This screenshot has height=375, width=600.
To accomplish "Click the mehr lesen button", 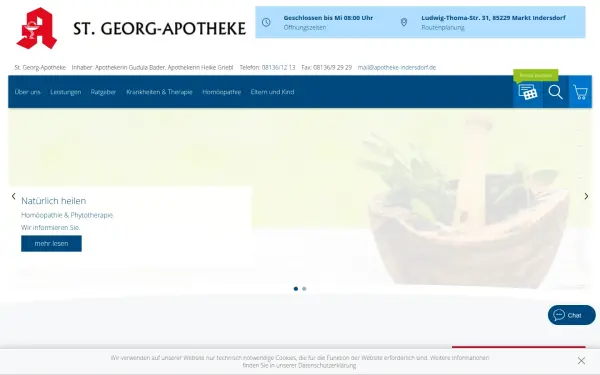I will pyautogui.click(x=51, y=243).
